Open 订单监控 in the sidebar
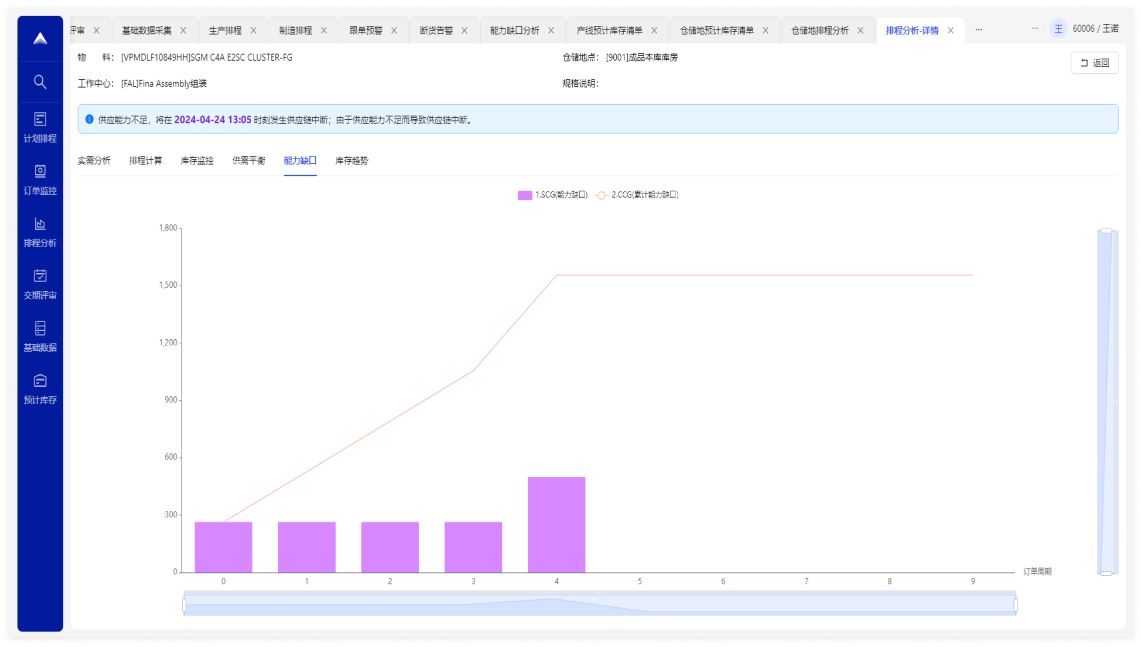1141x647 pixels. pos(40,180)
